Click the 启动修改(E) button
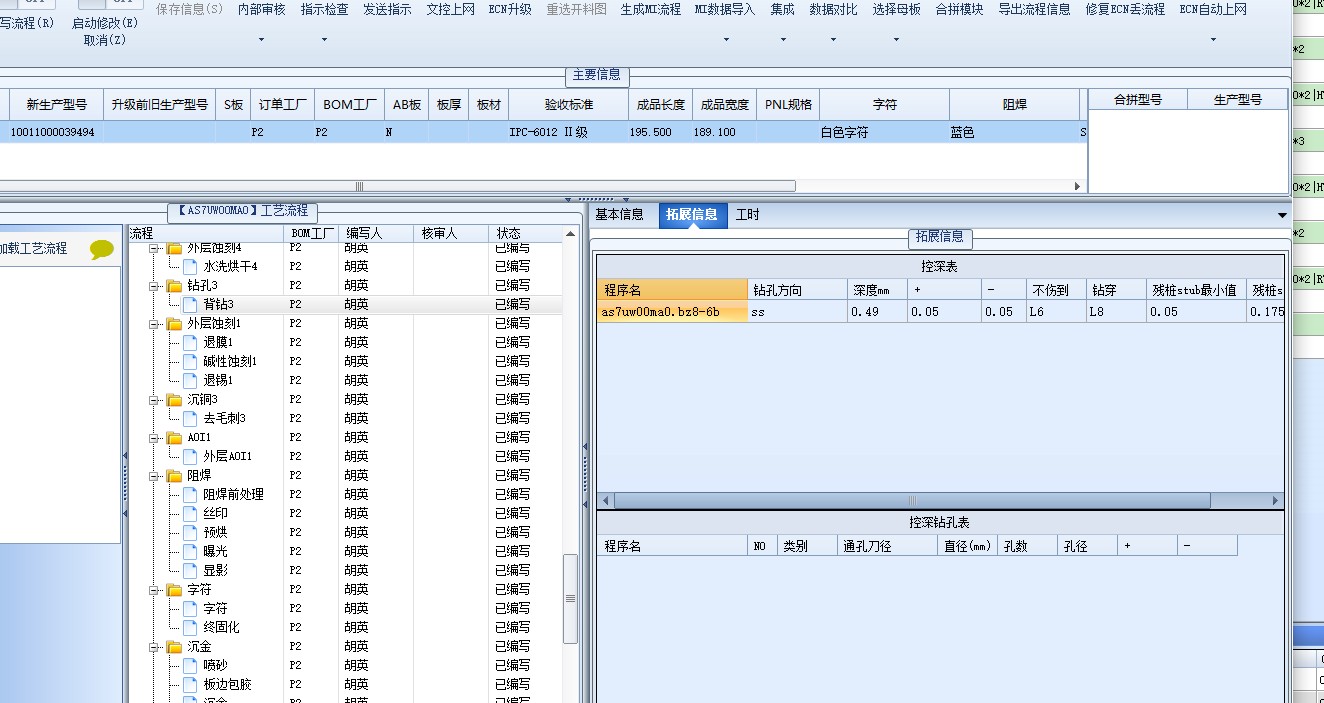This screenshot has width=1324, height=703. coord(105,23)
